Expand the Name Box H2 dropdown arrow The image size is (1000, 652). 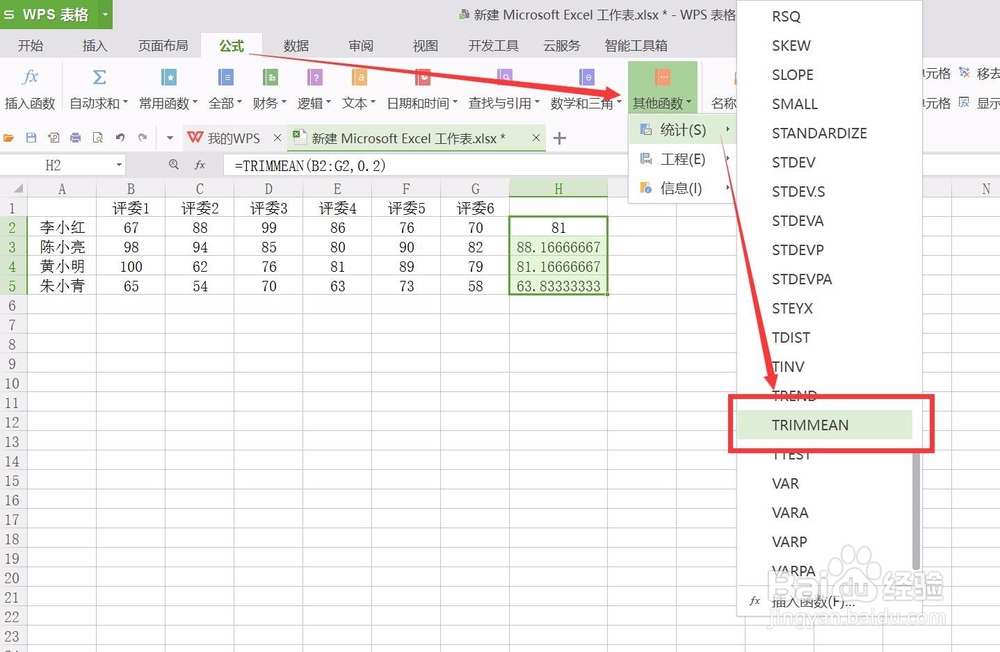pyautogui.click(x=119, y=165)
